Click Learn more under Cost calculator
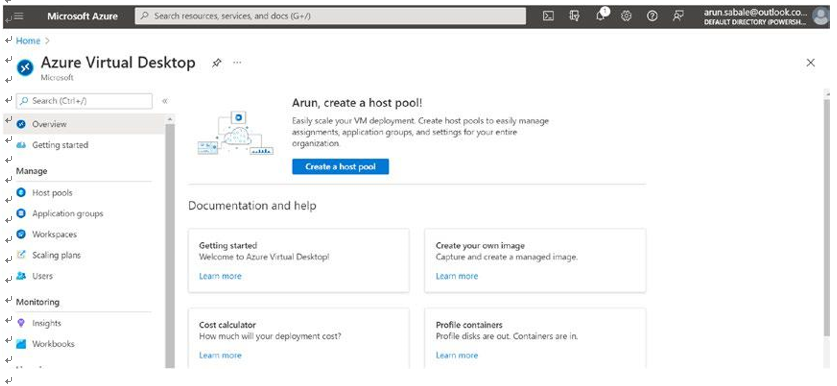This screenshot has width=837, height=386. click(x=220, y=355)
